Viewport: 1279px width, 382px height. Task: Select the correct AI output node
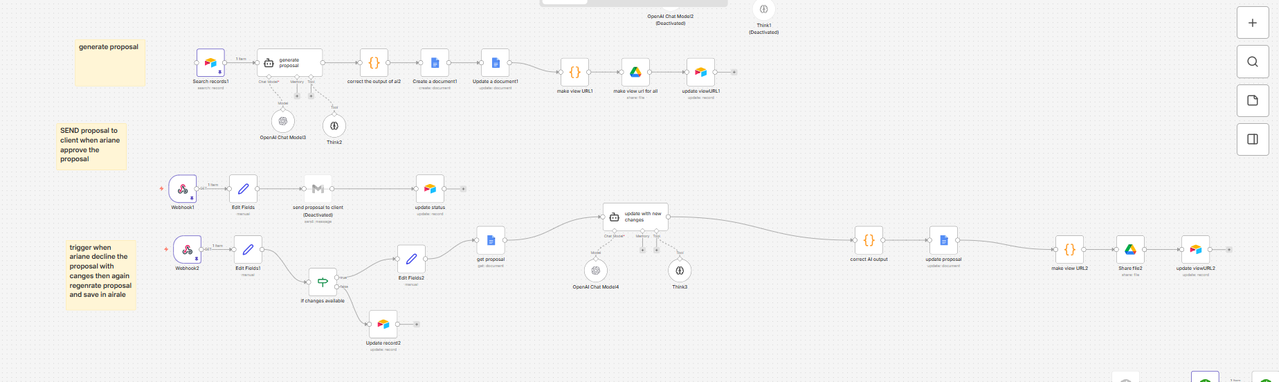(x=869, y=240)
